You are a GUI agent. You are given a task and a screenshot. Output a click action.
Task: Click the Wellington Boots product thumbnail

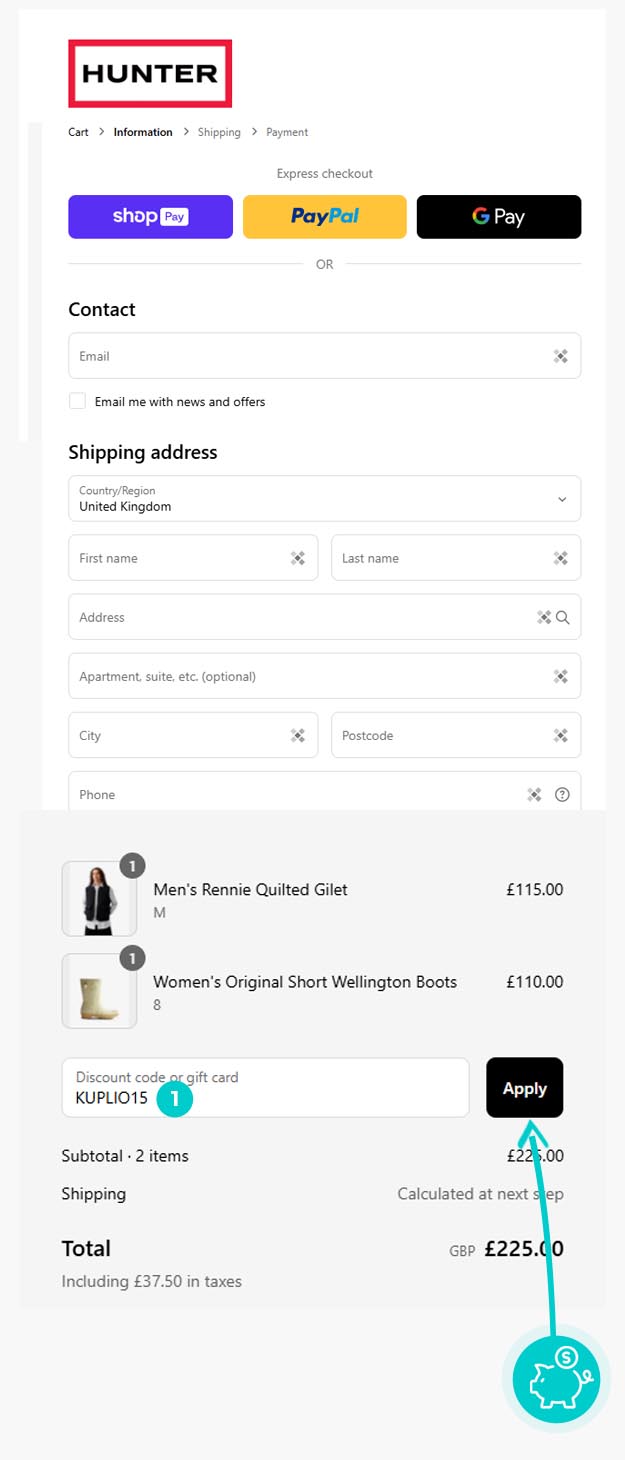(99, 991)
